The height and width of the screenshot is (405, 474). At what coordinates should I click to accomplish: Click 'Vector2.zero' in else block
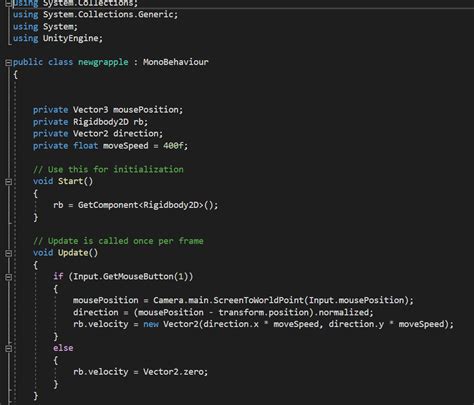pos(173,372)
